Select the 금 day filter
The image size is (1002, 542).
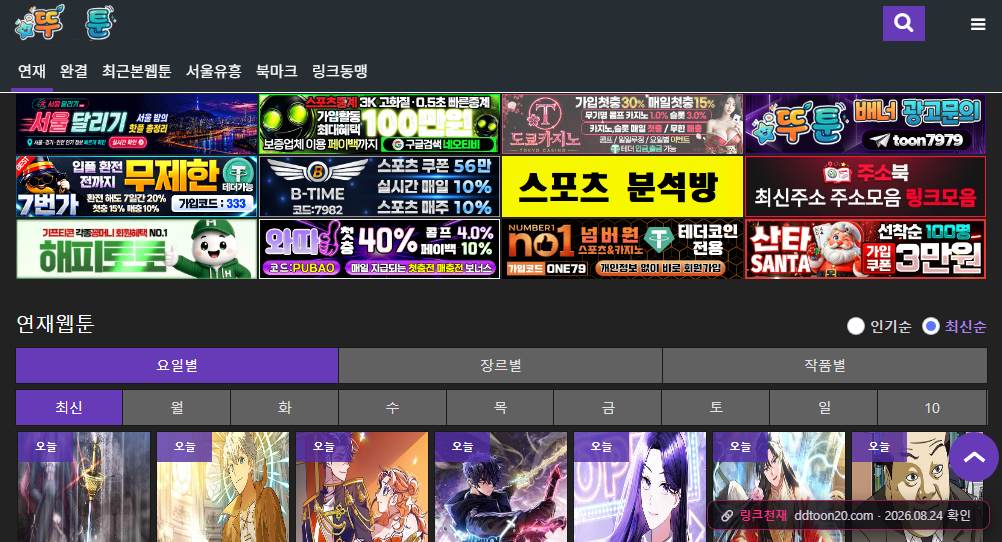[x=608, y=407]
